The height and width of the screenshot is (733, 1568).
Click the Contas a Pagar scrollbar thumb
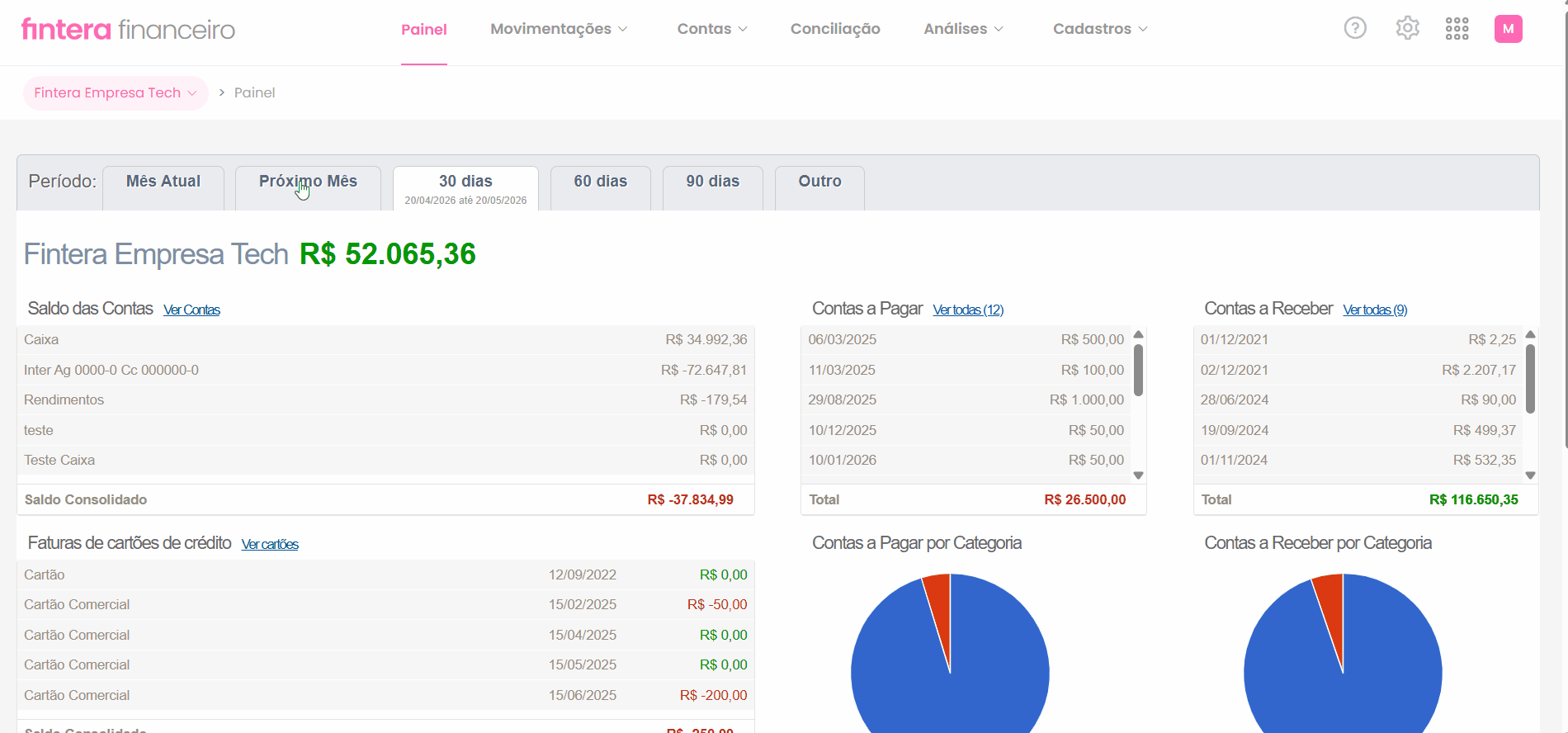click(1138, 370)
